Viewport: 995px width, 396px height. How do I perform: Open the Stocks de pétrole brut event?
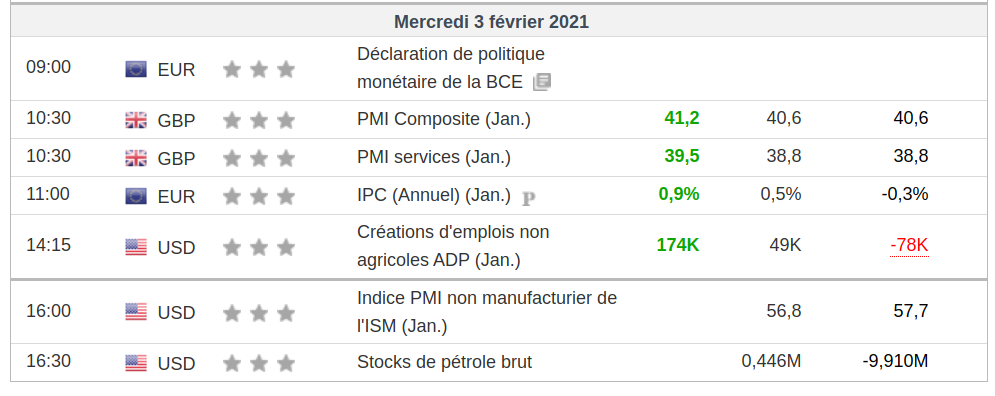(444, 362)
